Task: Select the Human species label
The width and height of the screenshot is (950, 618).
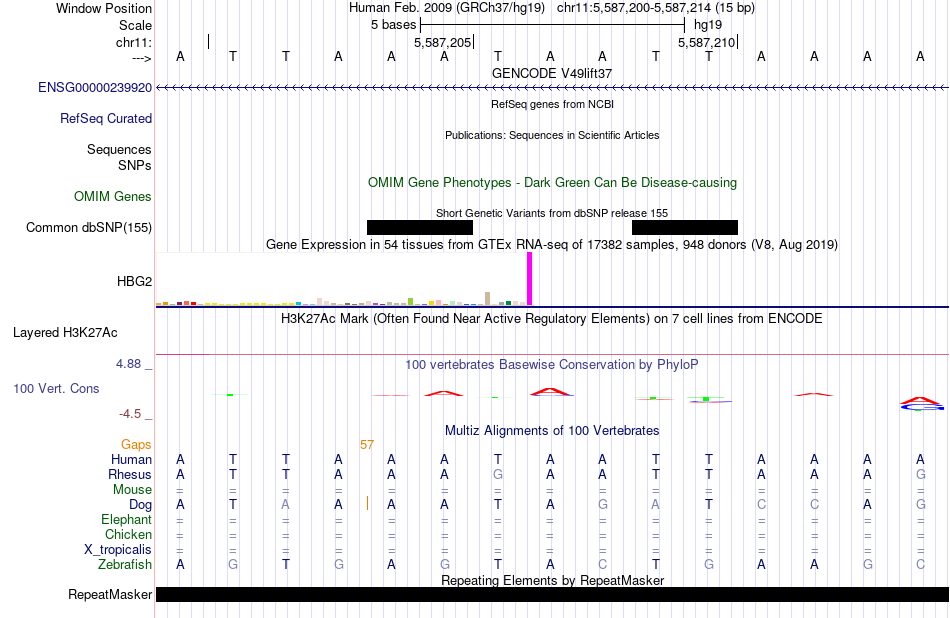Action: click(131, 459)
